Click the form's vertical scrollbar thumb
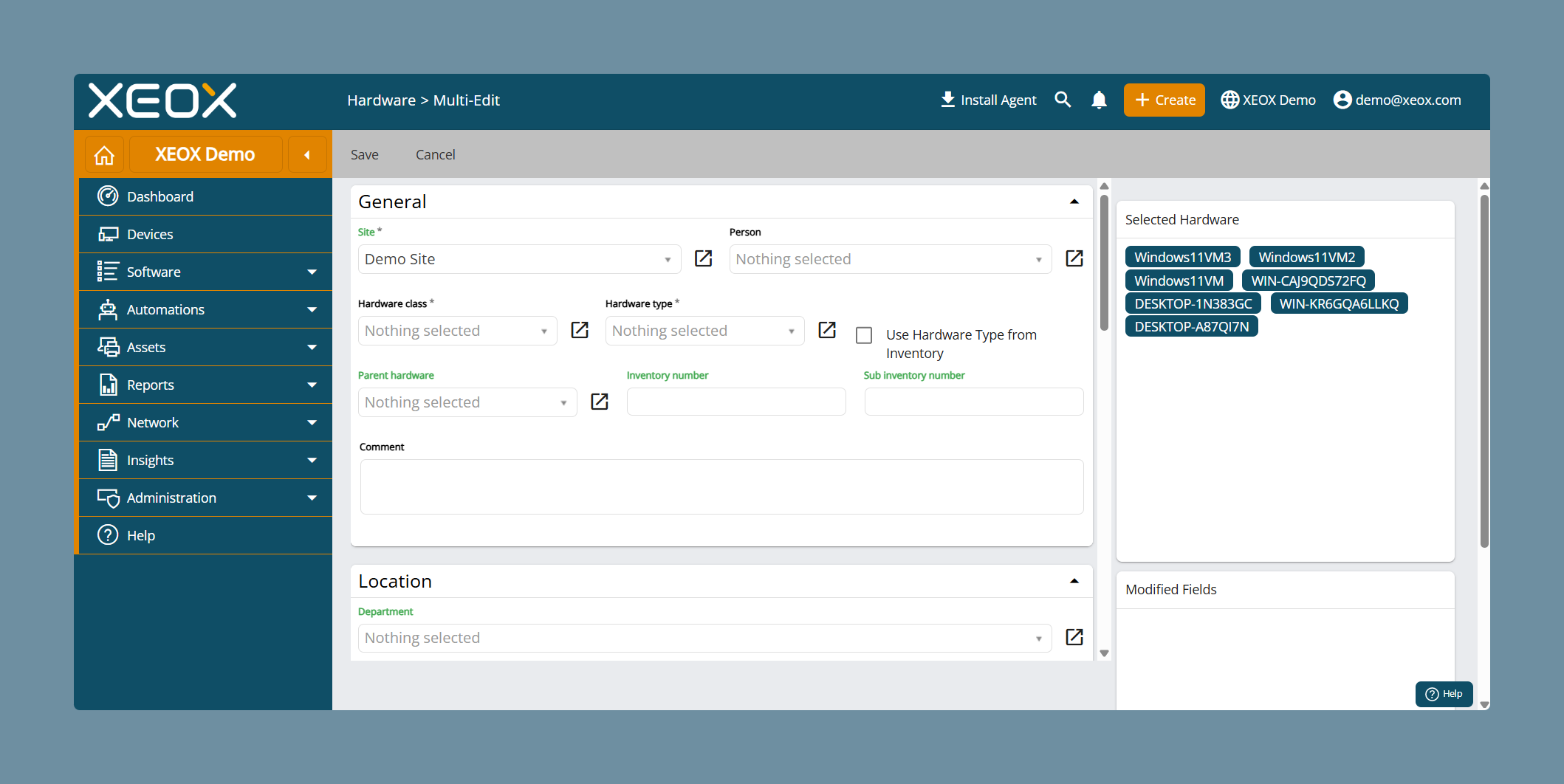1564x784 pixels. 1104,261
